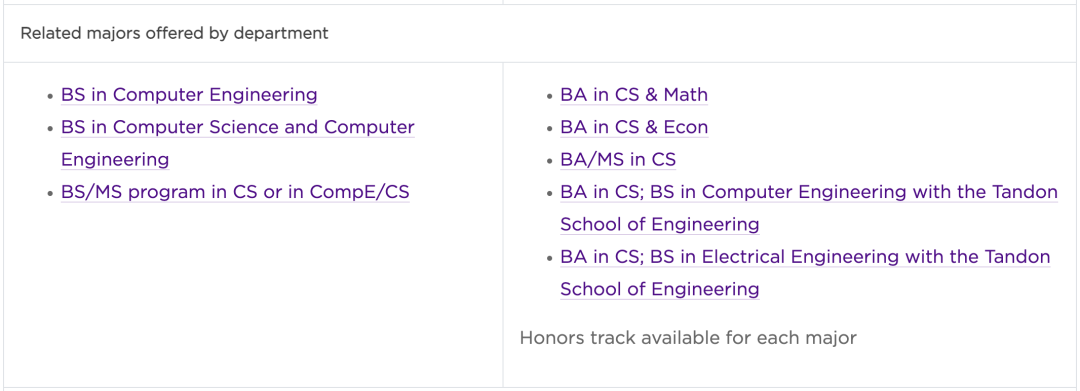Image resolution: width=1080 pixels, height=391 pixels.
Task: Open the BA in CS & Math link
Action: (x=634, y=94)
